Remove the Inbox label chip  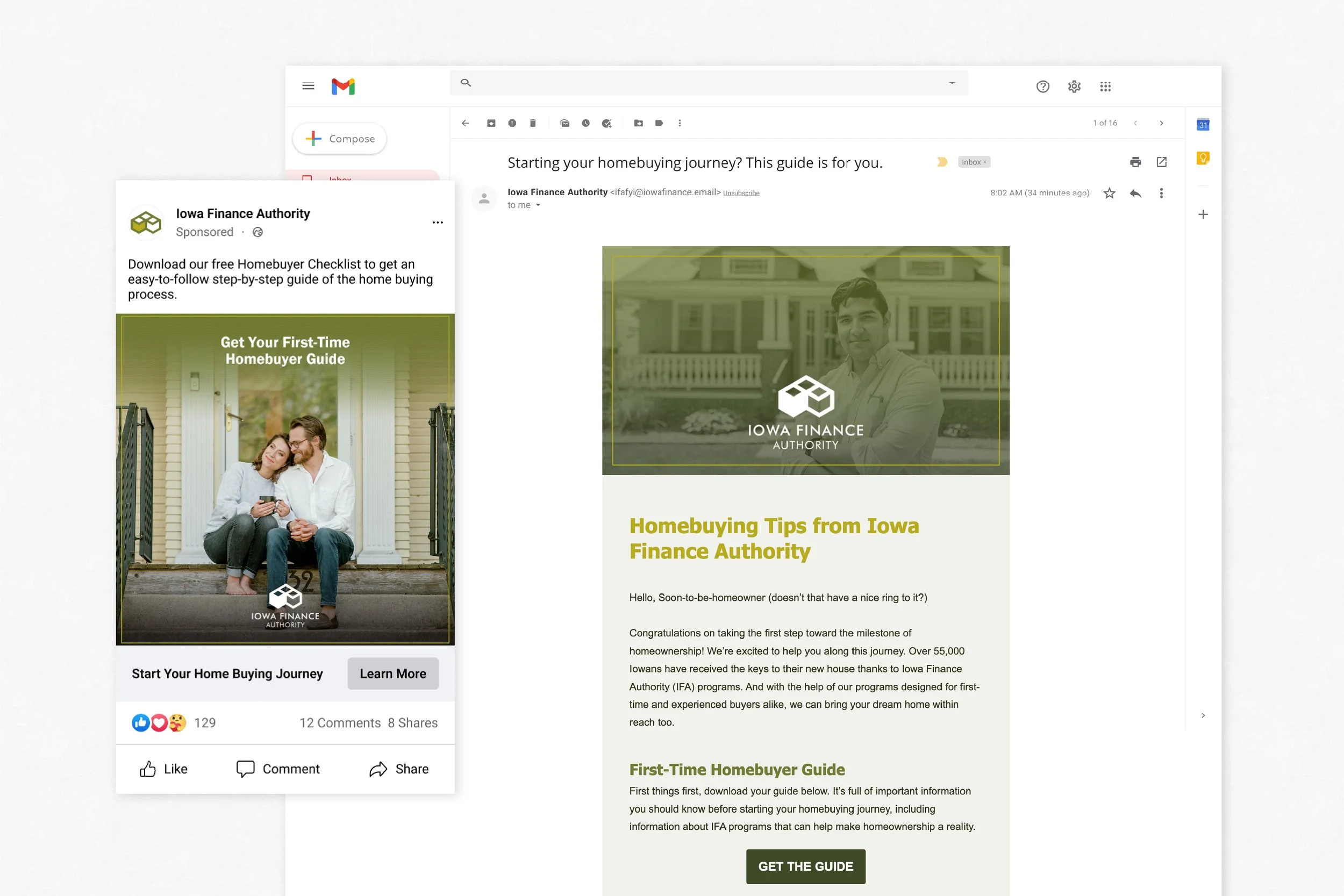(x=984, y=162)
